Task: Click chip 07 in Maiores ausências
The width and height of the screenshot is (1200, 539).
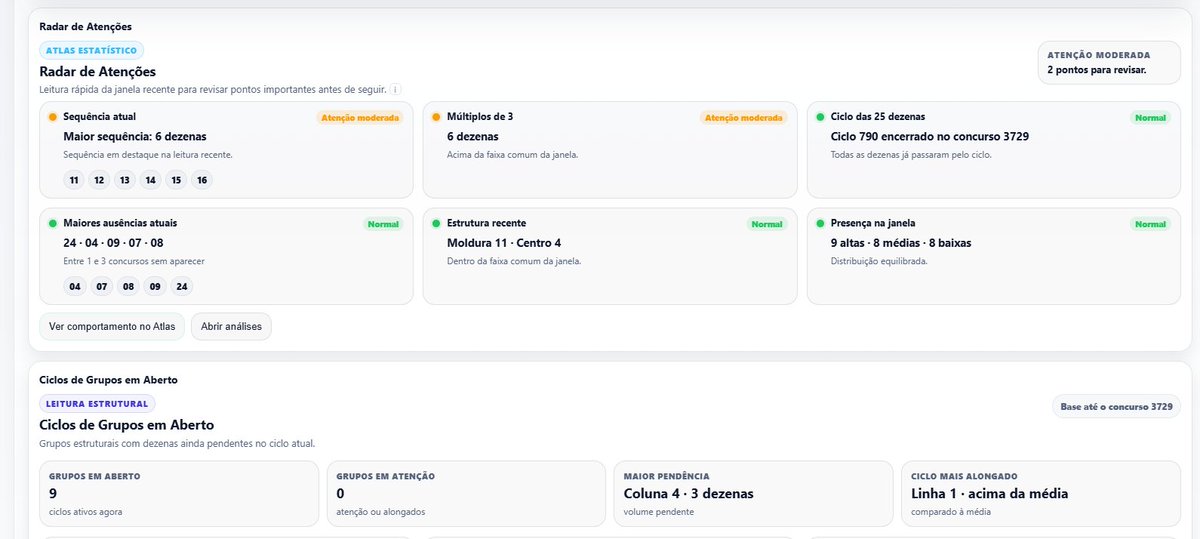Action: tap(101, 286)
